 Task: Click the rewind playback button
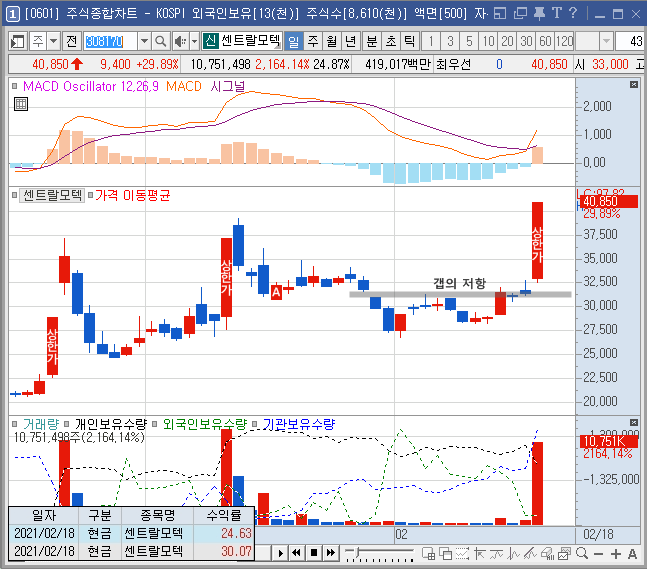tap(296, 553)
